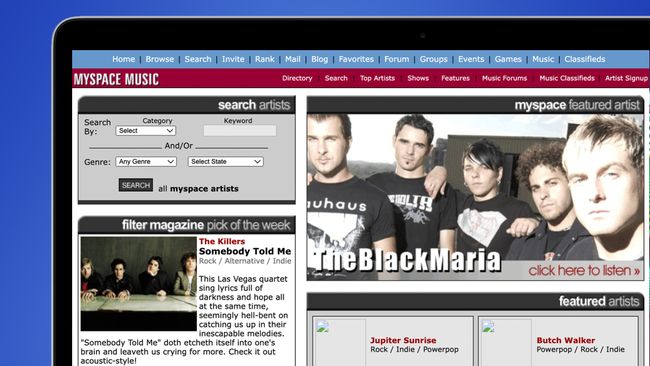Visit the Blog link
Image resolution: width=650 pixels, height=366 pixels.
(319, 59)
